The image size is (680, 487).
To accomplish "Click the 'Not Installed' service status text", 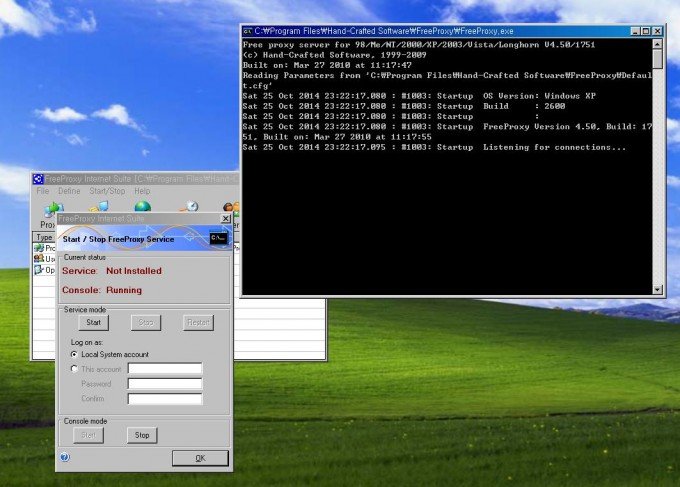I will [134, 271].
